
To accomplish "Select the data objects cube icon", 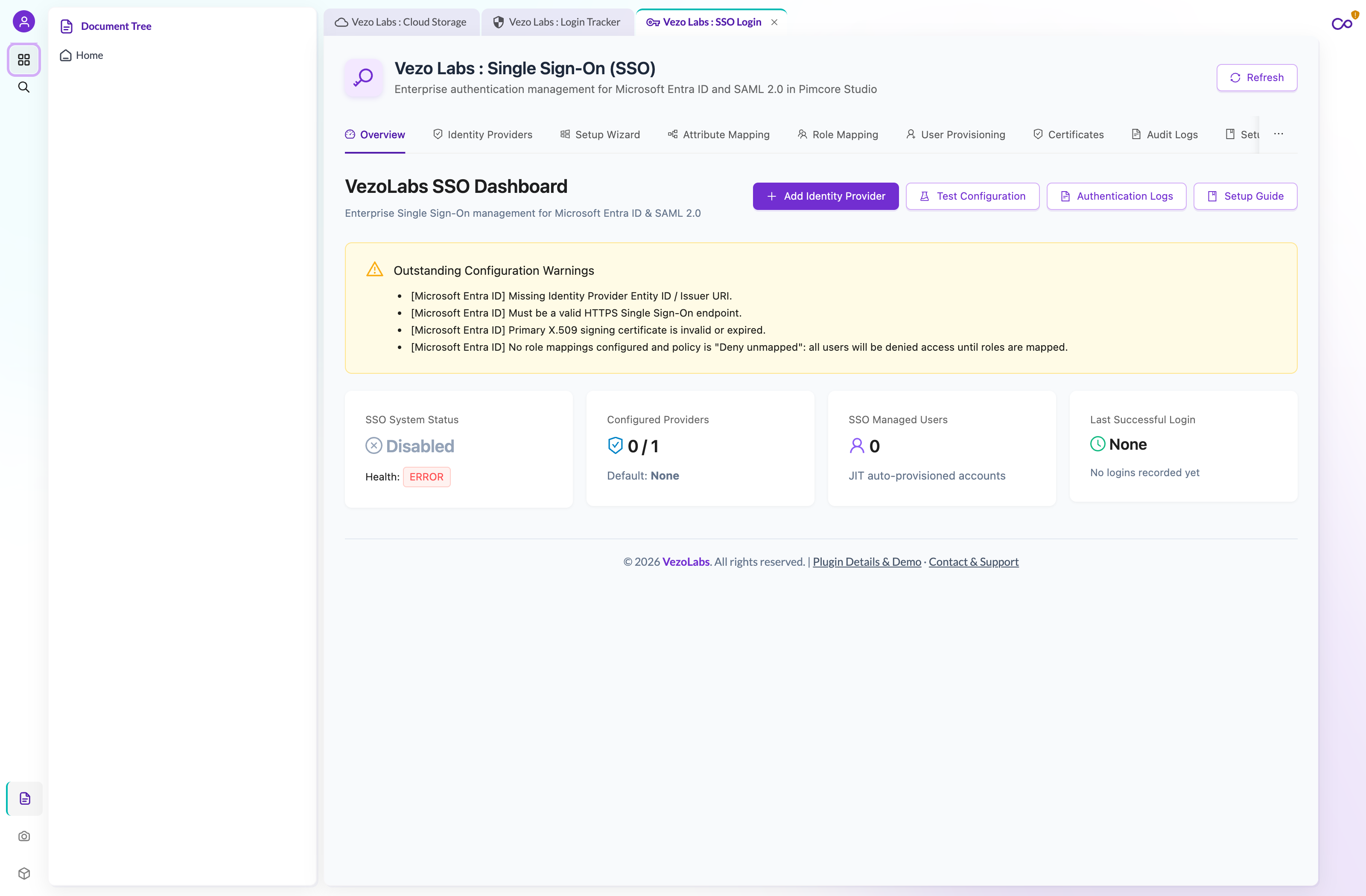I will [x=24, y=873].
